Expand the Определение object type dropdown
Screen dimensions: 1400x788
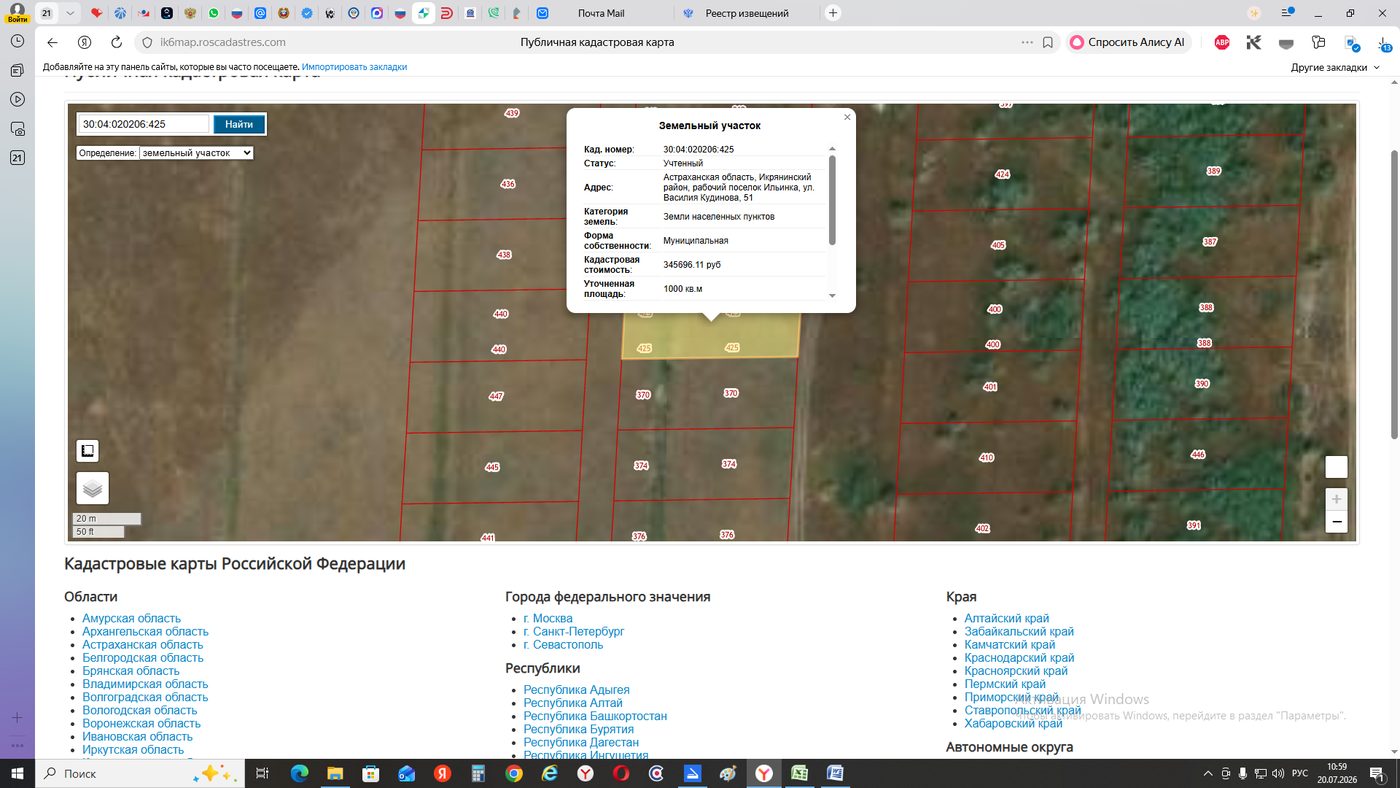pyautogui.click(x=196, y=153)
